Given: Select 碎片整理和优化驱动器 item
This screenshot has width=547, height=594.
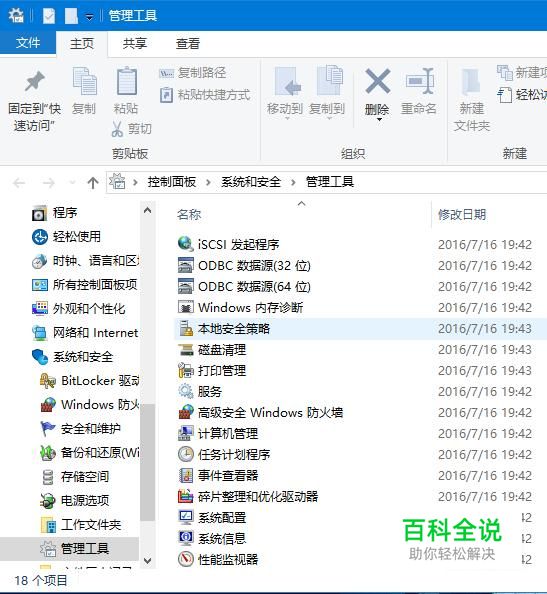Looking at the screenshot, I should coord(258,497).
